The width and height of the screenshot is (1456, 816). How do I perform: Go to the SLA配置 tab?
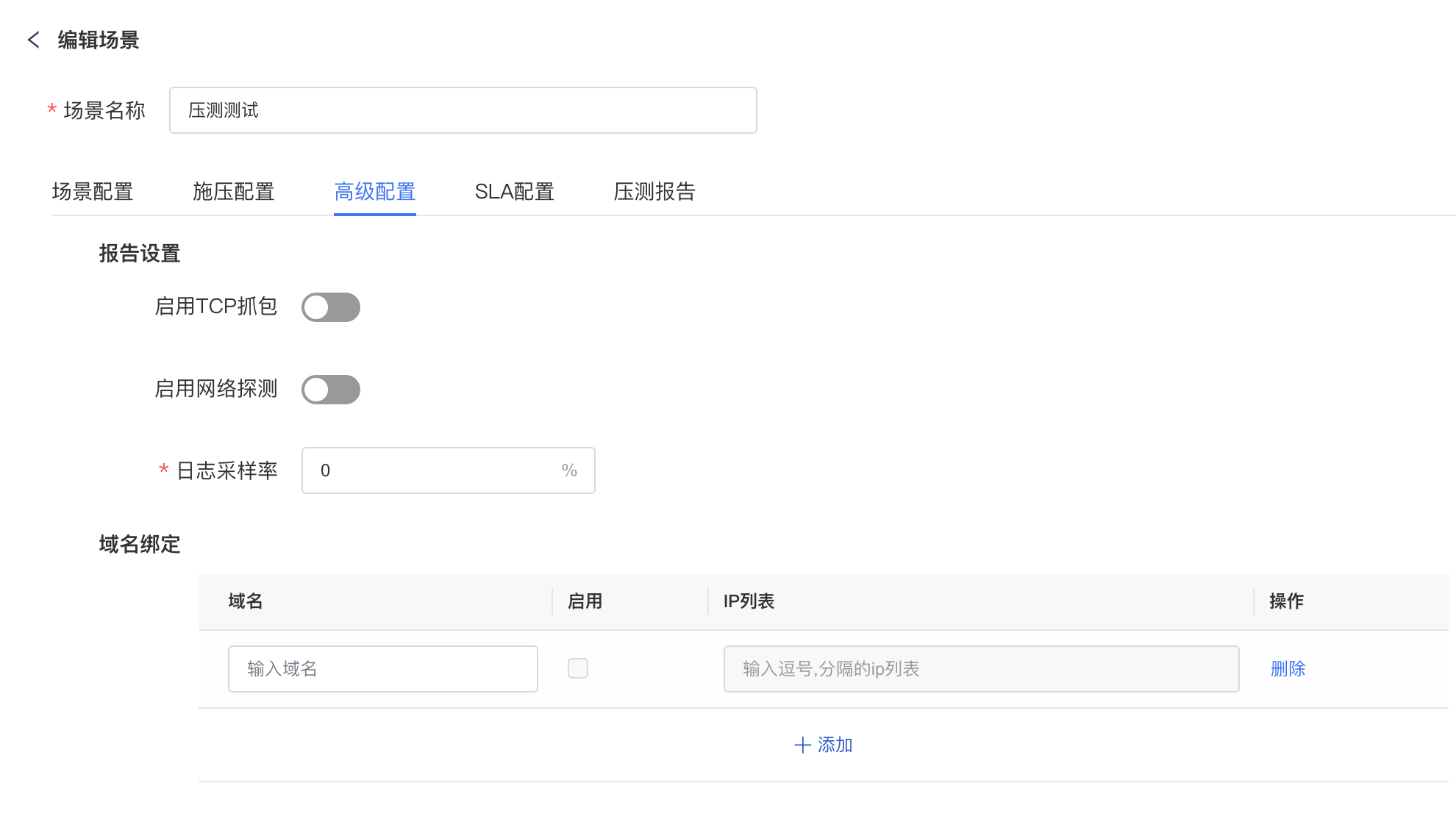(514, 192)
